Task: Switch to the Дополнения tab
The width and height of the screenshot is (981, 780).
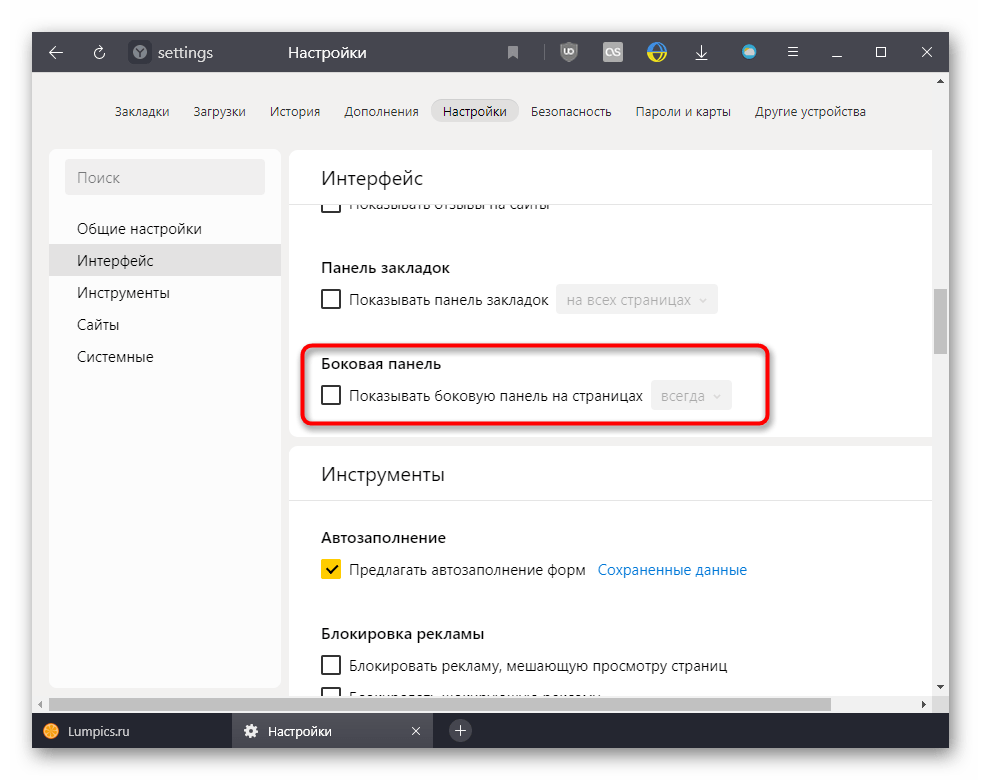Action: [381, 111]
